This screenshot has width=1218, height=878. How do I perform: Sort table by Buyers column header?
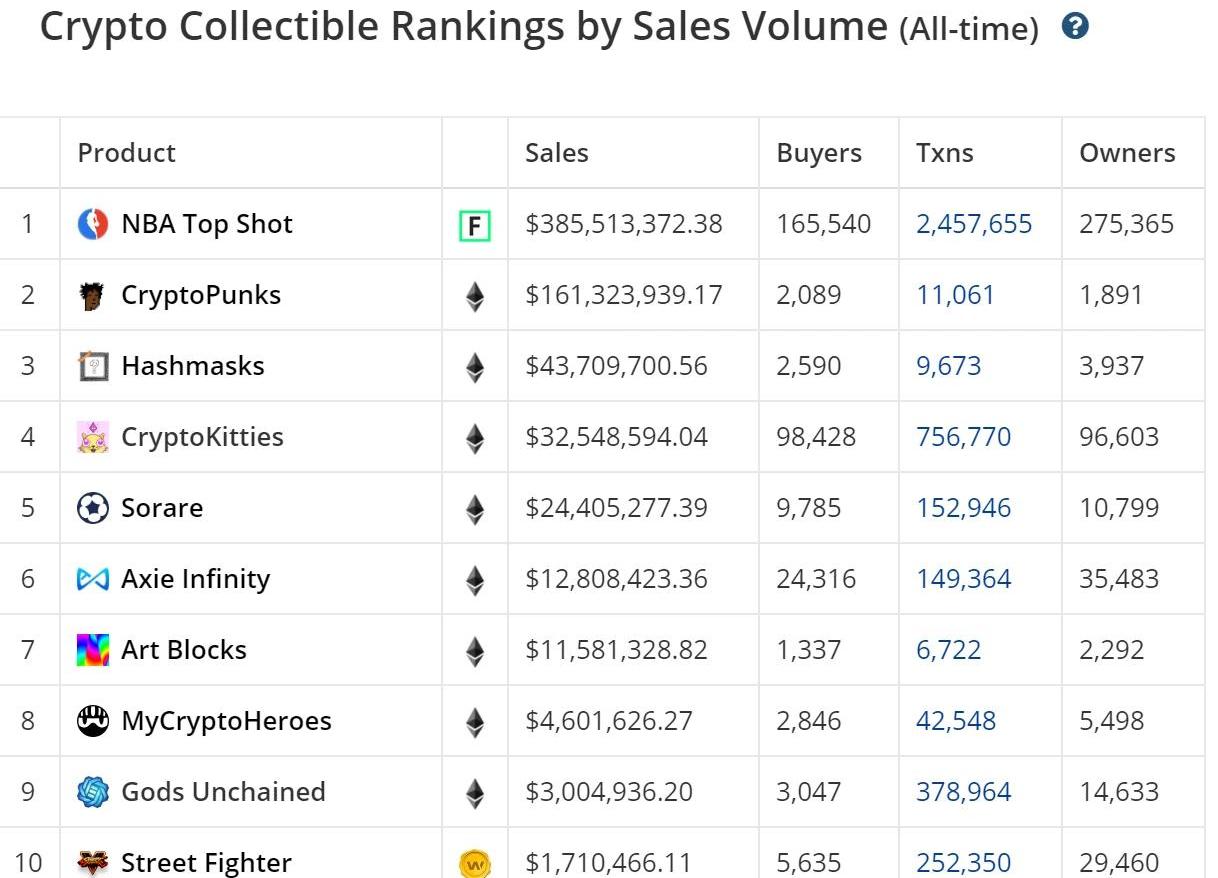coord(819,153)
